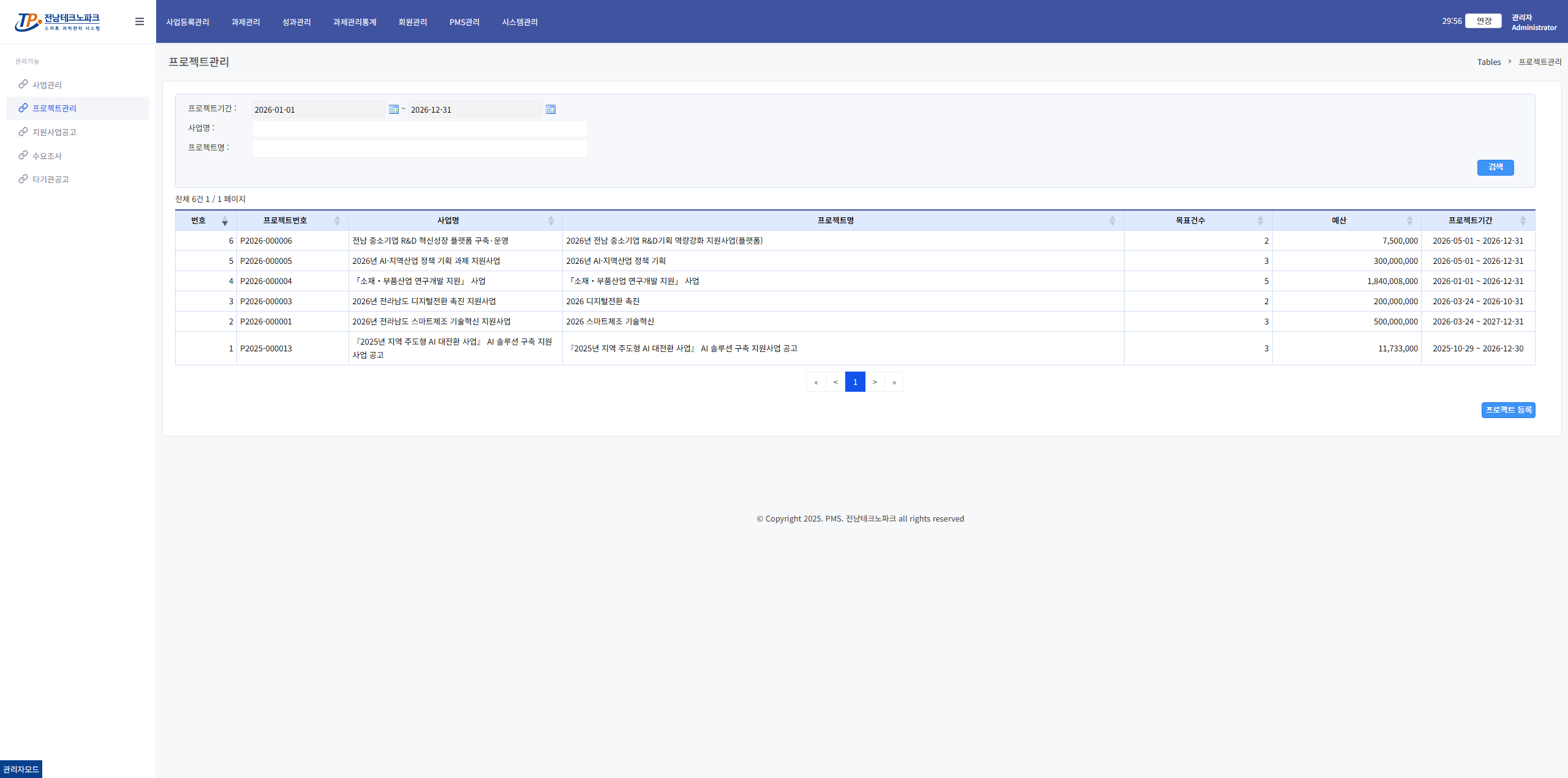
Task: Go to previous page with < button
Action: click(835, 381)
